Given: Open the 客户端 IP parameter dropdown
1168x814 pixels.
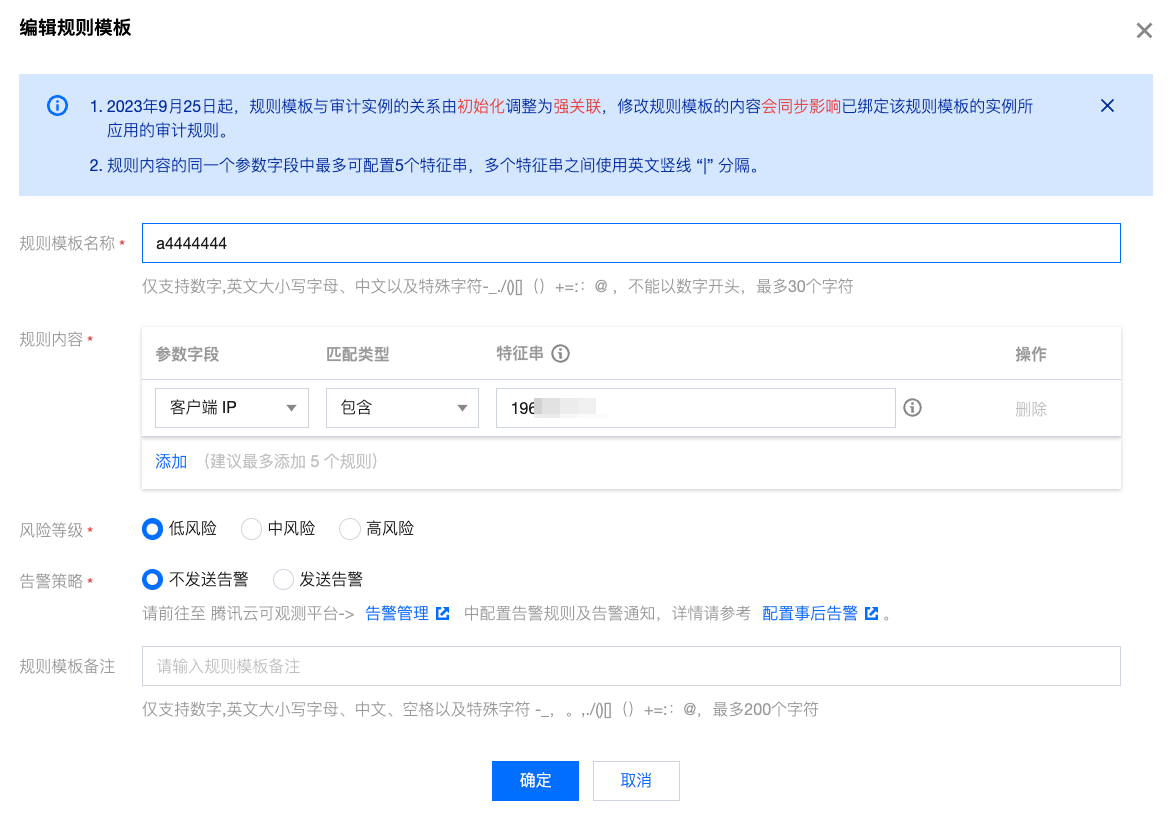Looking at the screenshot, I should tap(232, 407).
